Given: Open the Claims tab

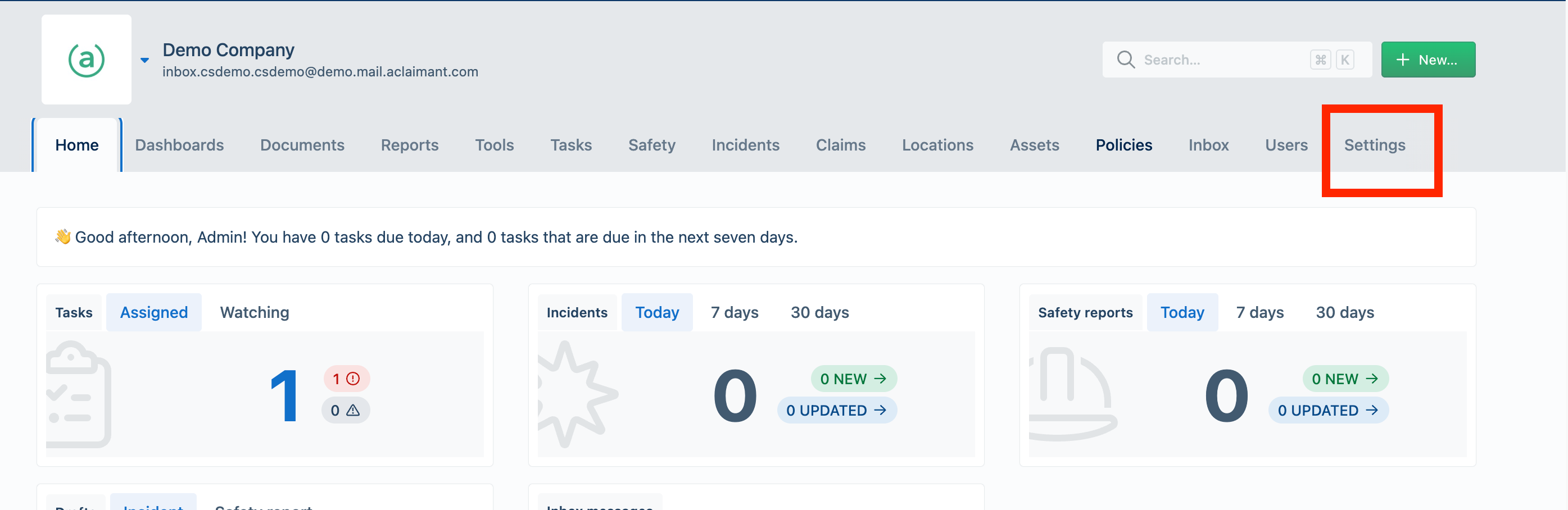Looking at the screenshot, I should tap(841, 145).
